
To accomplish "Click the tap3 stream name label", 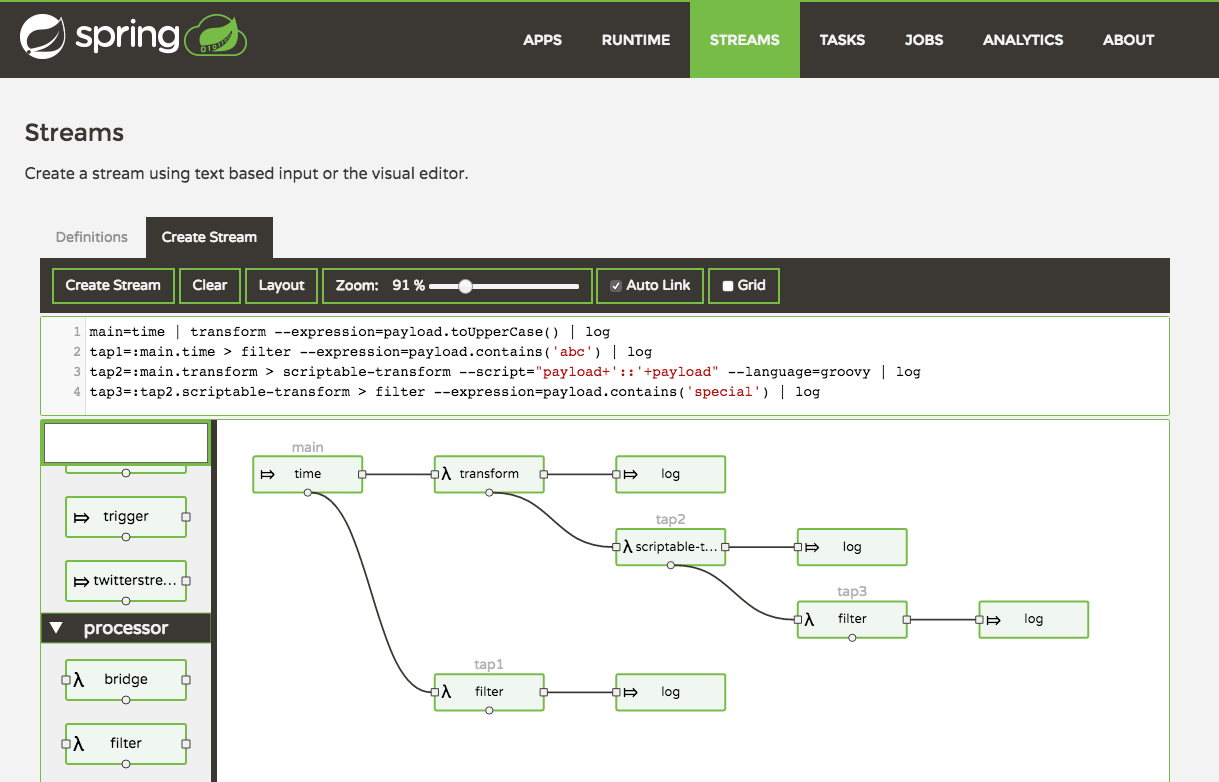I will pos(852,592).
